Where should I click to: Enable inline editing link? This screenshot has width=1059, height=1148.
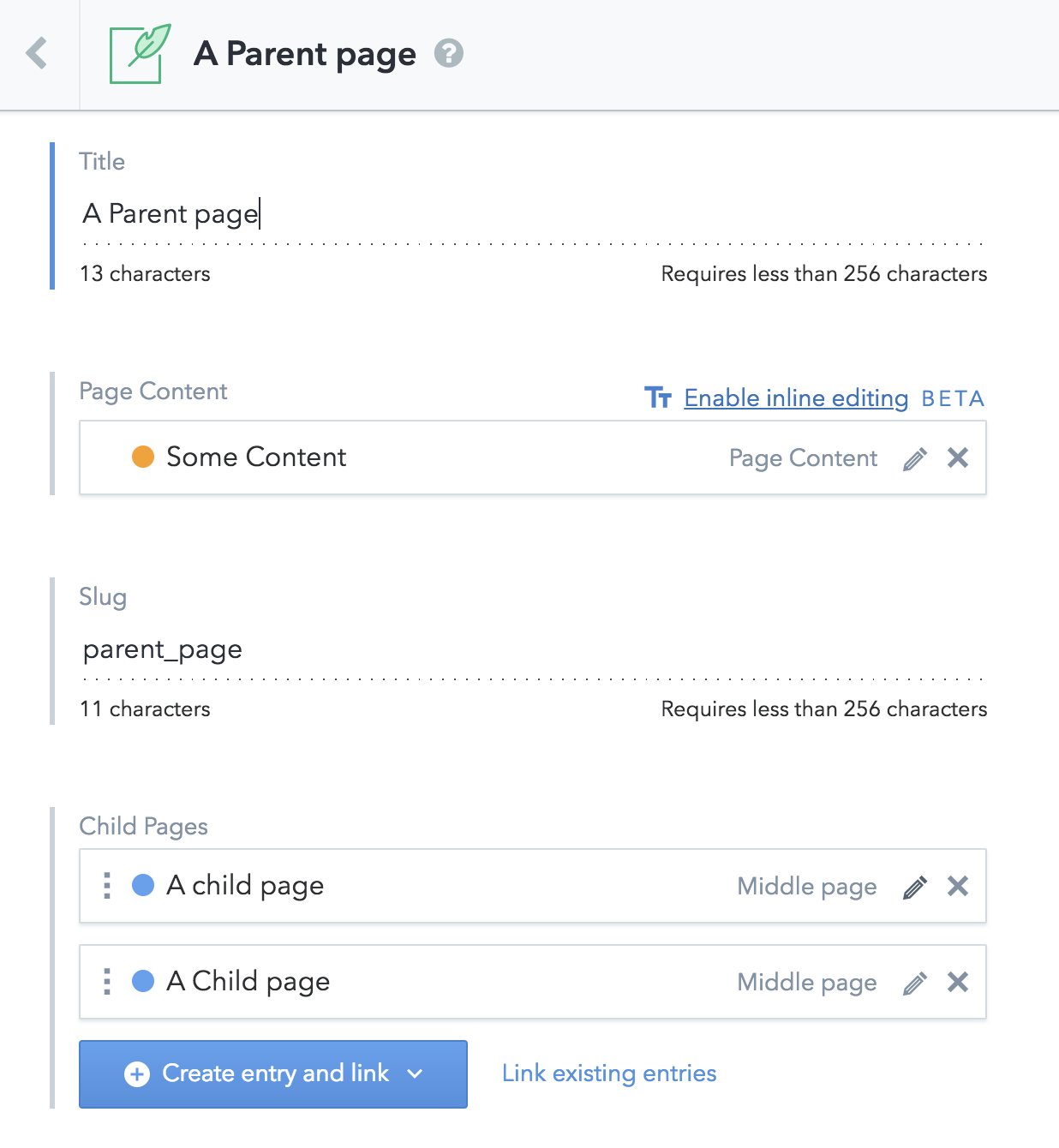(x=796, y=398)
